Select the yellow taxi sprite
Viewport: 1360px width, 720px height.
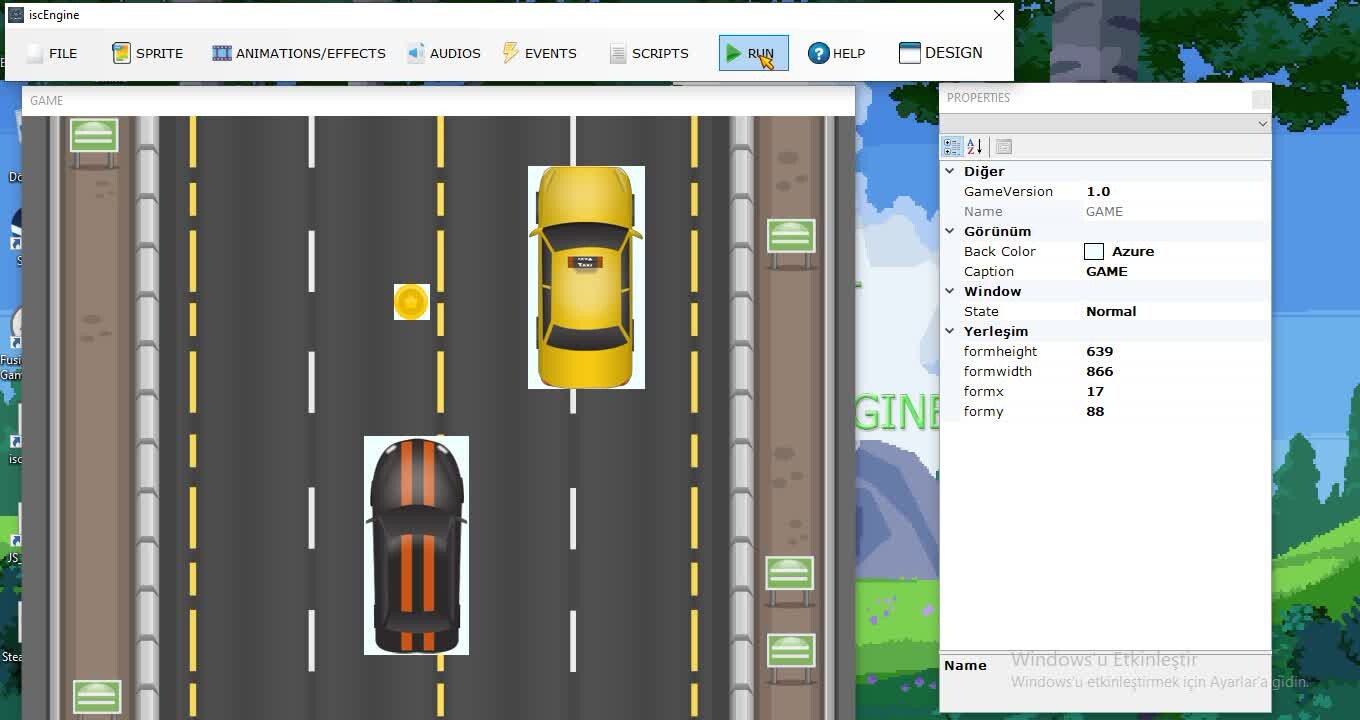[x=586, y=277]
